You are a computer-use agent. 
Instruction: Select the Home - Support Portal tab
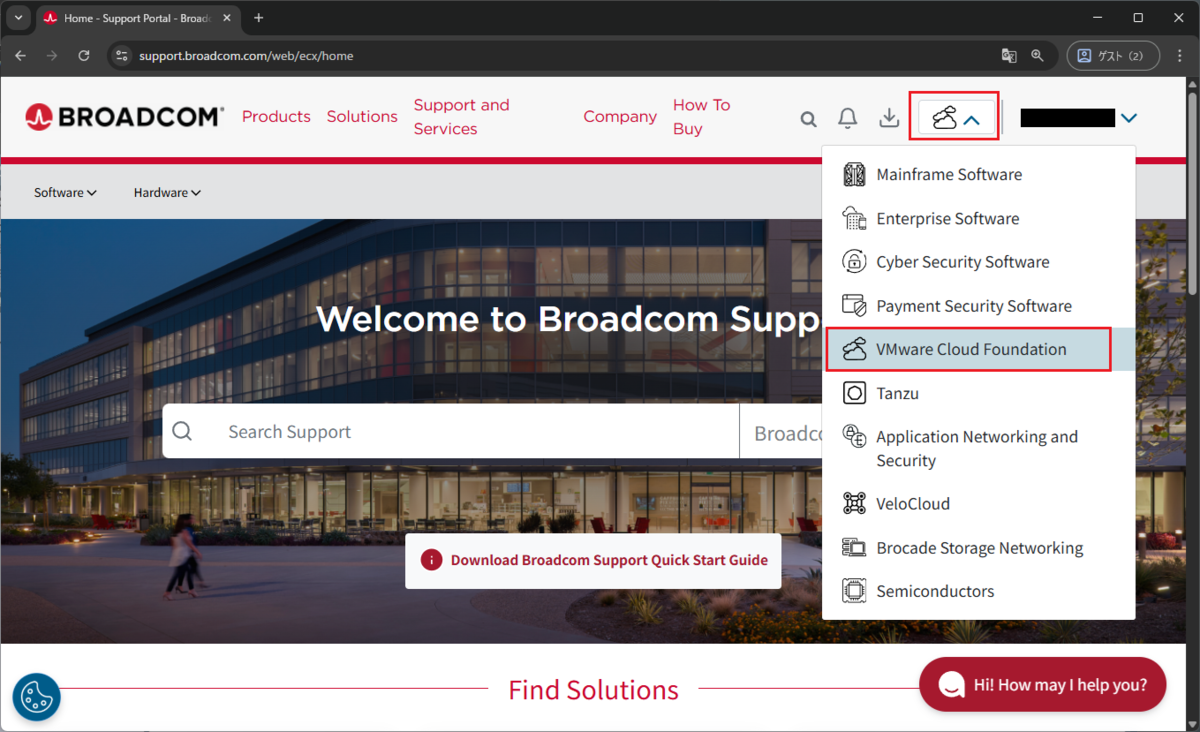pyautogui.click(x=139, y=19)
